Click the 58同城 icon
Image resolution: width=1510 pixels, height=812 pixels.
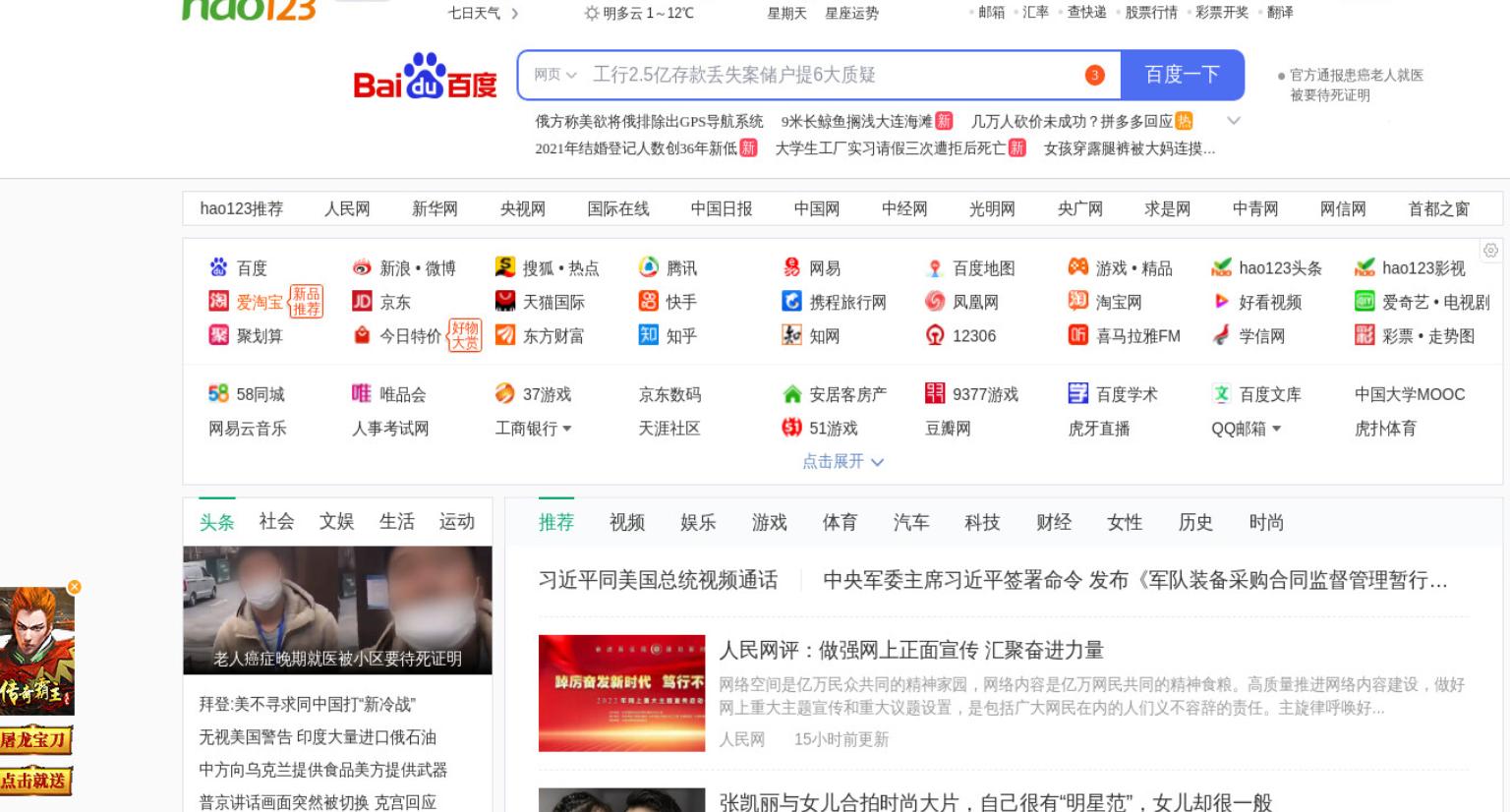click(218, 393)
